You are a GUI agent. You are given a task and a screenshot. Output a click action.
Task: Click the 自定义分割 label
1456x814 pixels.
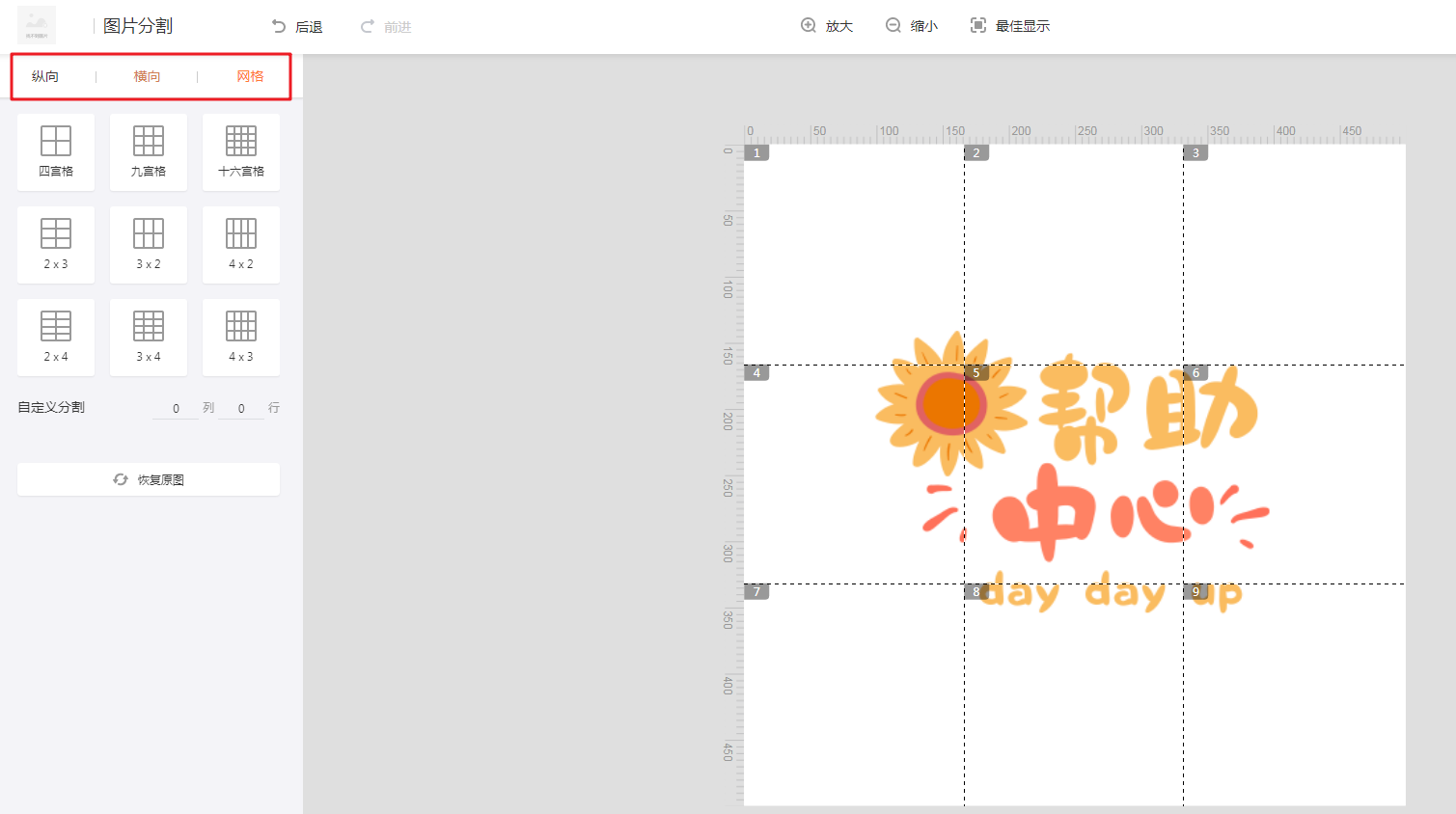point(51,407)
